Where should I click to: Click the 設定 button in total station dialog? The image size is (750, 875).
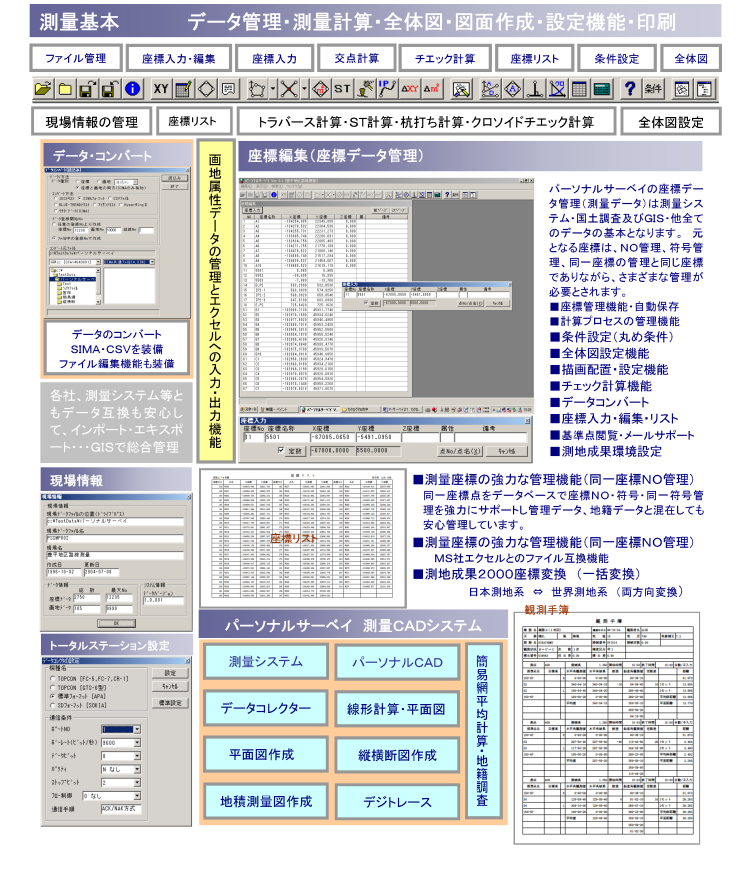(x=170, y=673)
